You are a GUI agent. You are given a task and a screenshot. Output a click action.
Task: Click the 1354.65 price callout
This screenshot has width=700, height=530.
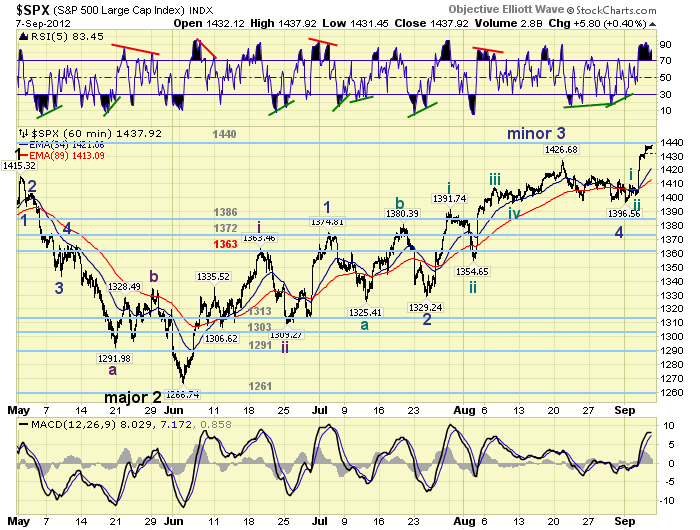point(472,271)
